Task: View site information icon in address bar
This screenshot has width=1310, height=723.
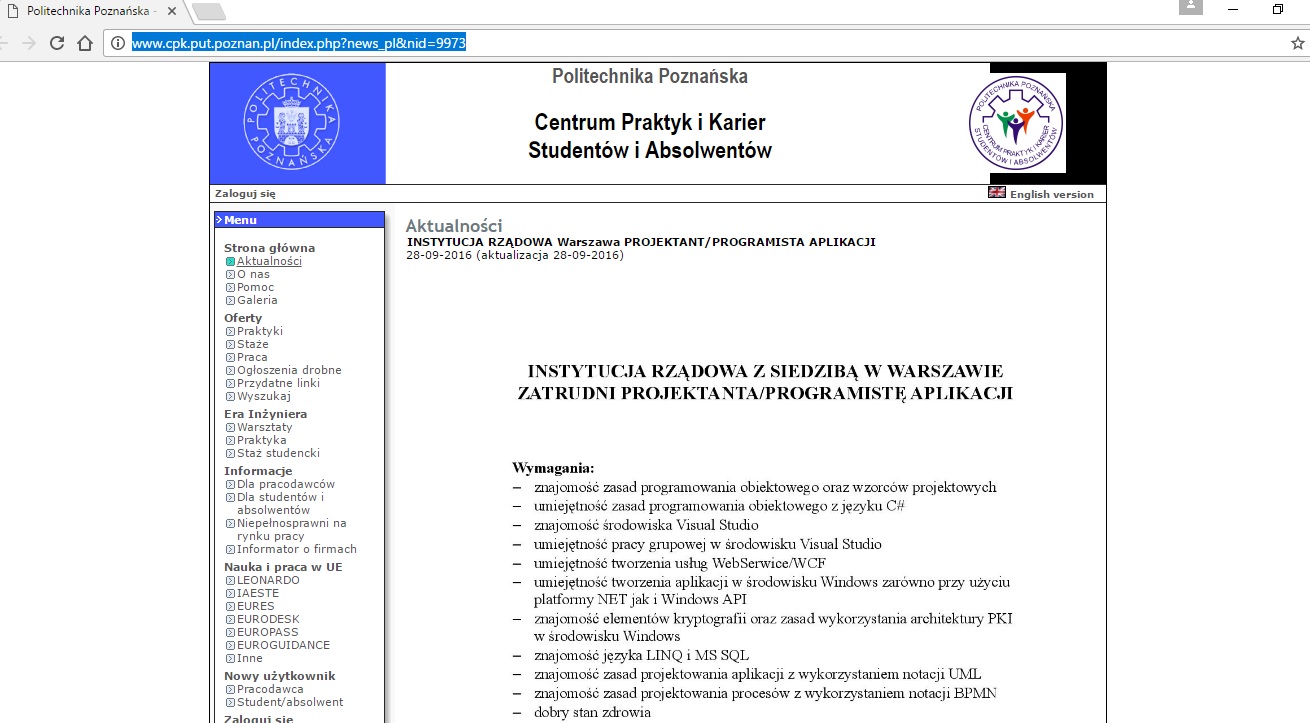Action: (117, 43)
